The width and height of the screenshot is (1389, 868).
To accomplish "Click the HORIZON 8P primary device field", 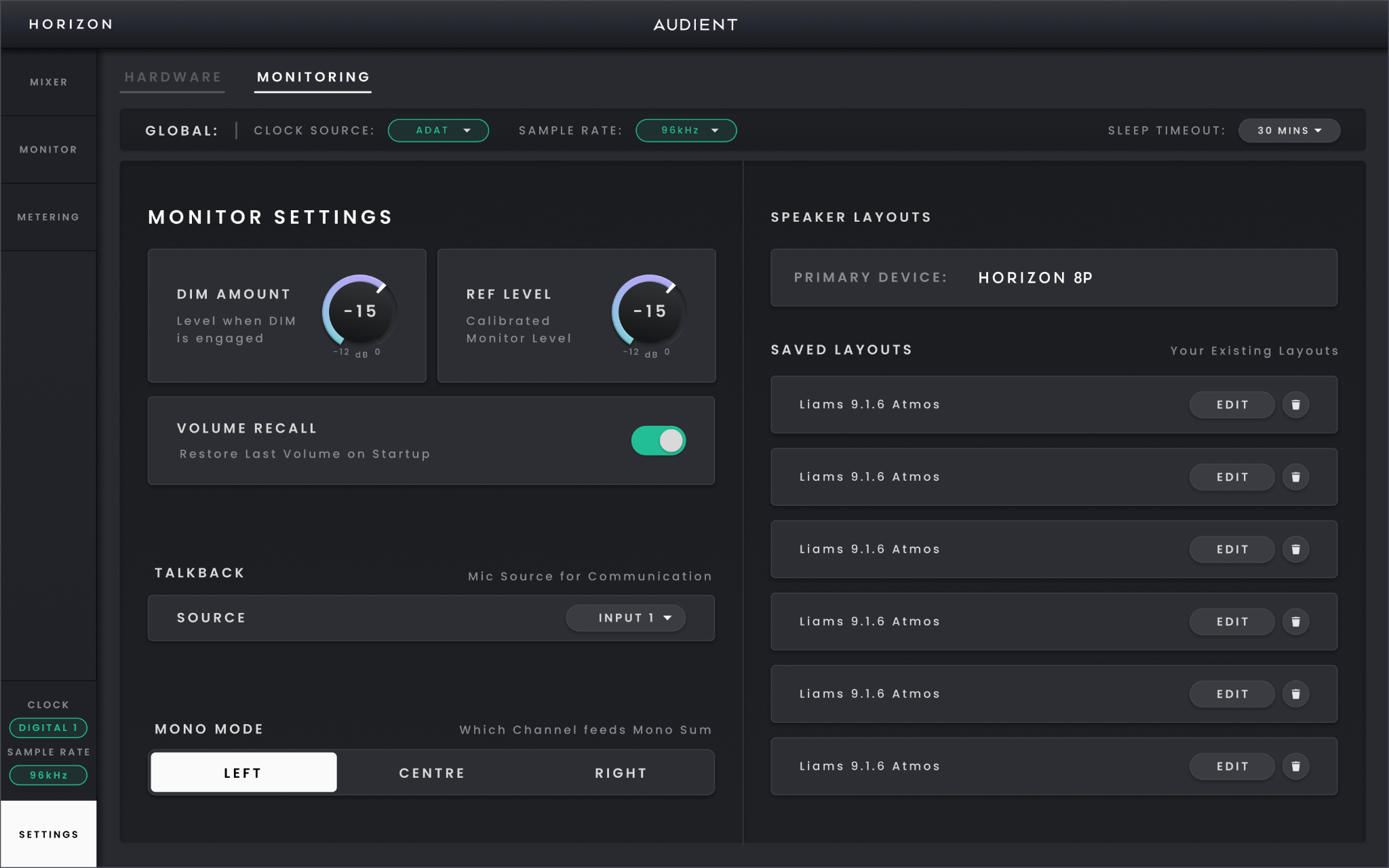I will tap(1054, 277).
